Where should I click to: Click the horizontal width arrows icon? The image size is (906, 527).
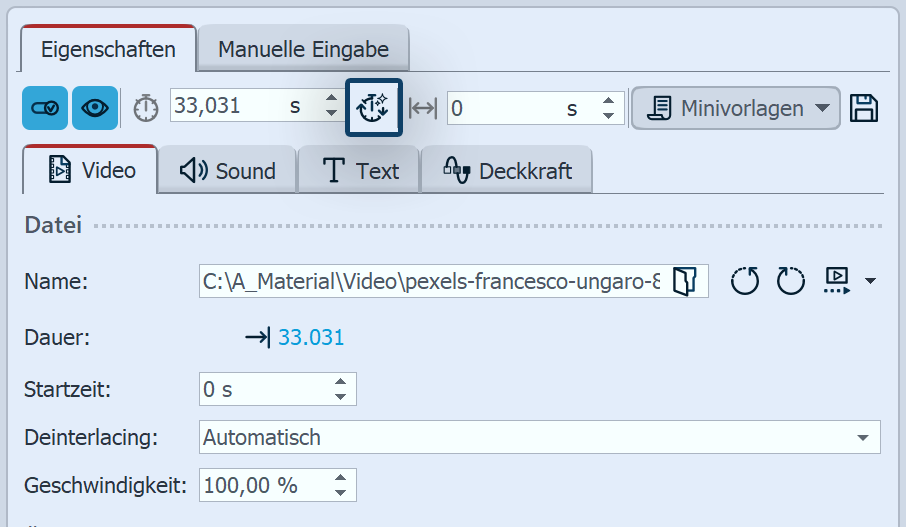click(424, 108)
